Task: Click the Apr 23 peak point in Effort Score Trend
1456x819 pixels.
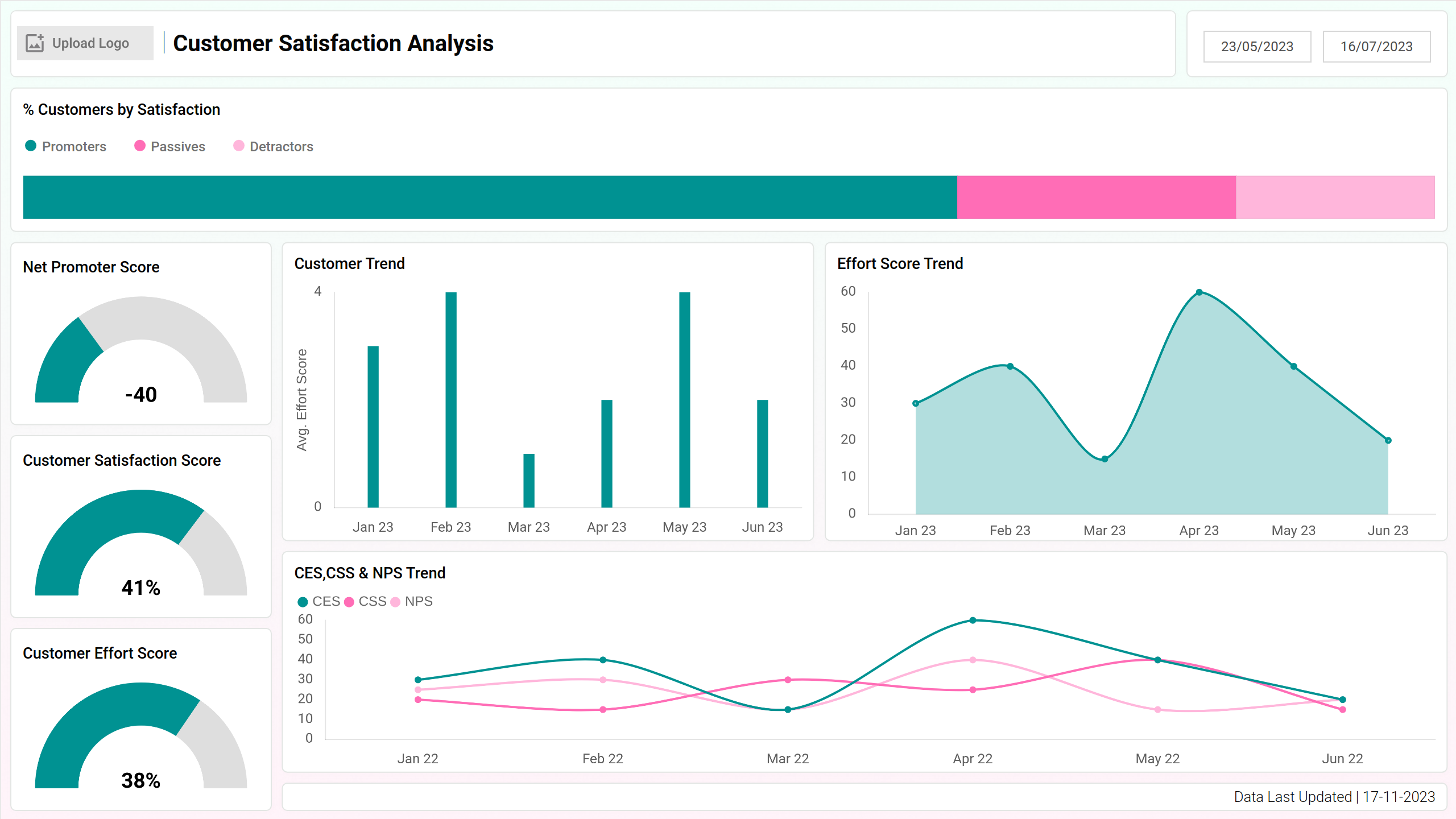Action: (x=1199, y=292)
